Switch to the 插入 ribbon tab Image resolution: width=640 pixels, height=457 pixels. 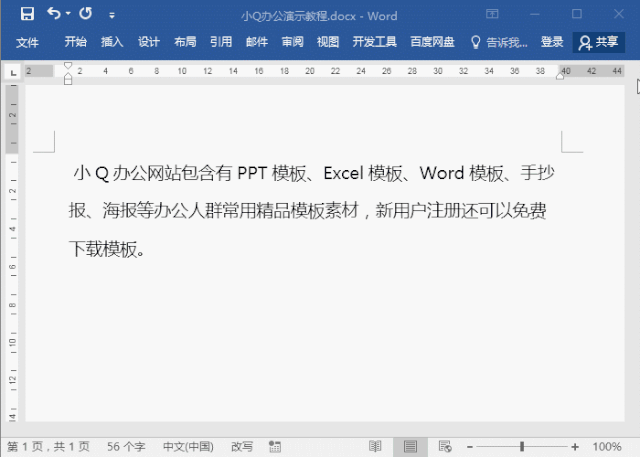pyautogui.click(x=112, y=42)
